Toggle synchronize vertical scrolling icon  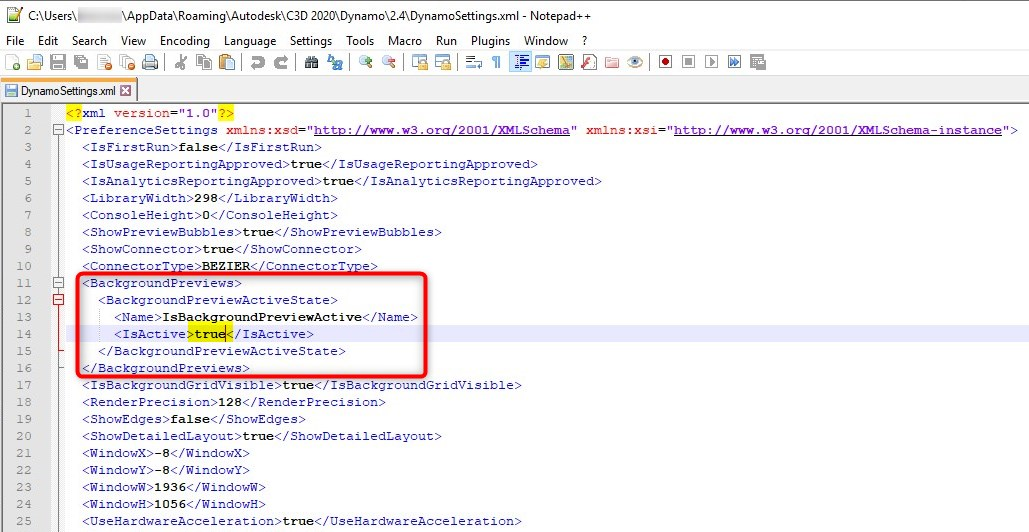point(420,62)
